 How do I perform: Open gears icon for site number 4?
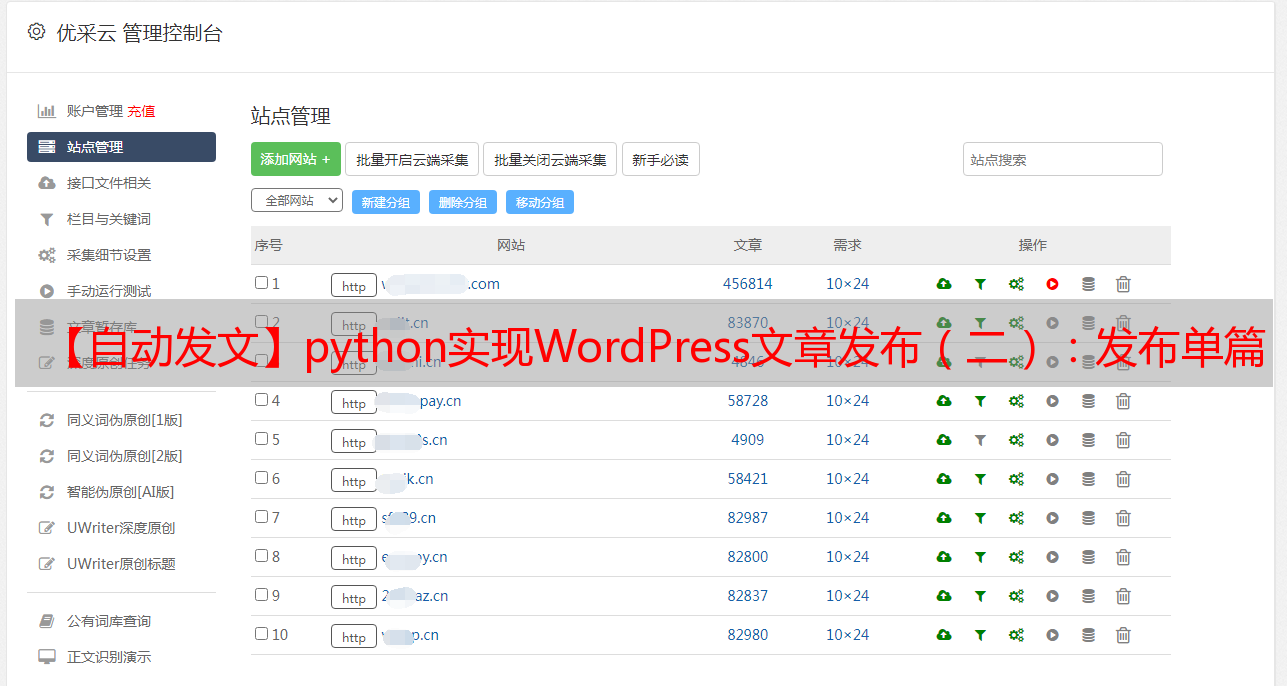click(x=1016, y=401)
